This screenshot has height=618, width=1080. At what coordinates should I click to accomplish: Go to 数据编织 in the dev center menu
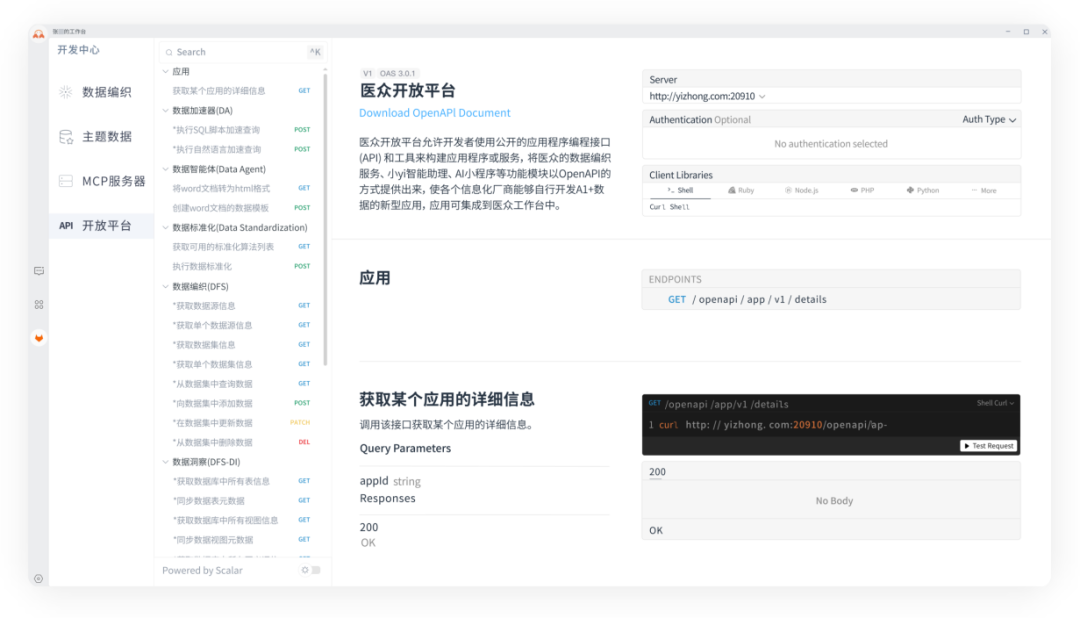click(101, 92)
